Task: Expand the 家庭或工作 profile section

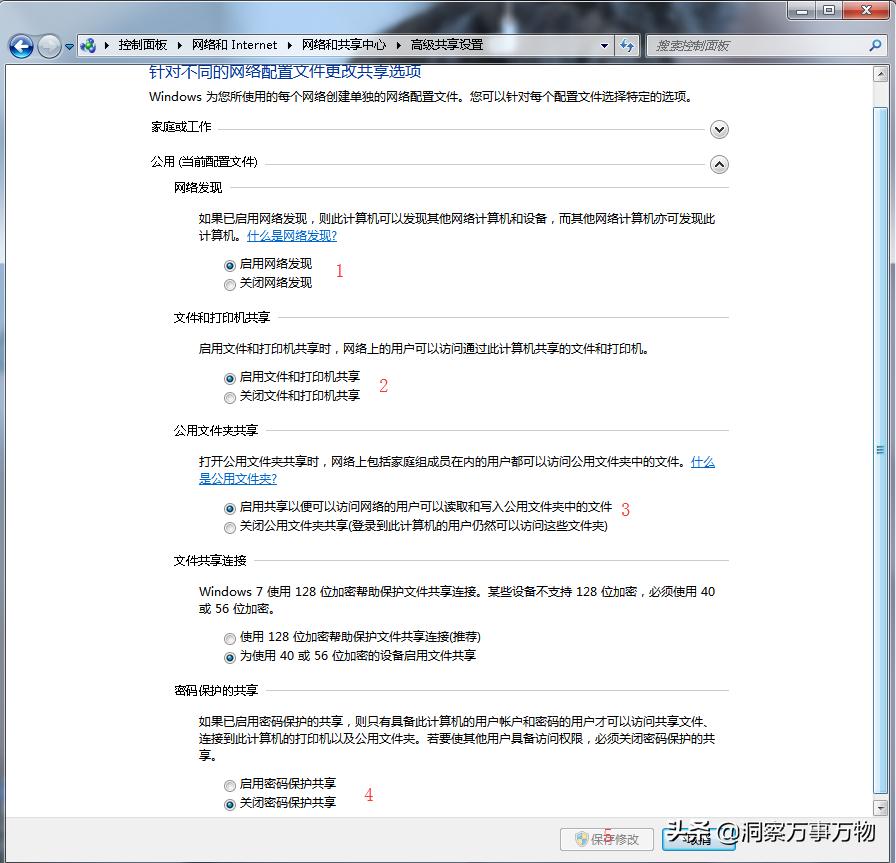Action: pyautogui.click(x=719, y=129)
